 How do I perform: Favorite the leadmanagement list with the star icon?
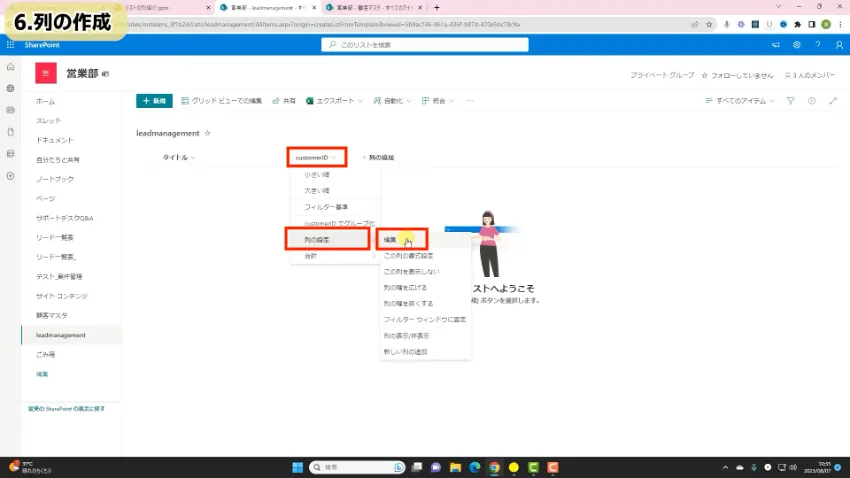208,132
